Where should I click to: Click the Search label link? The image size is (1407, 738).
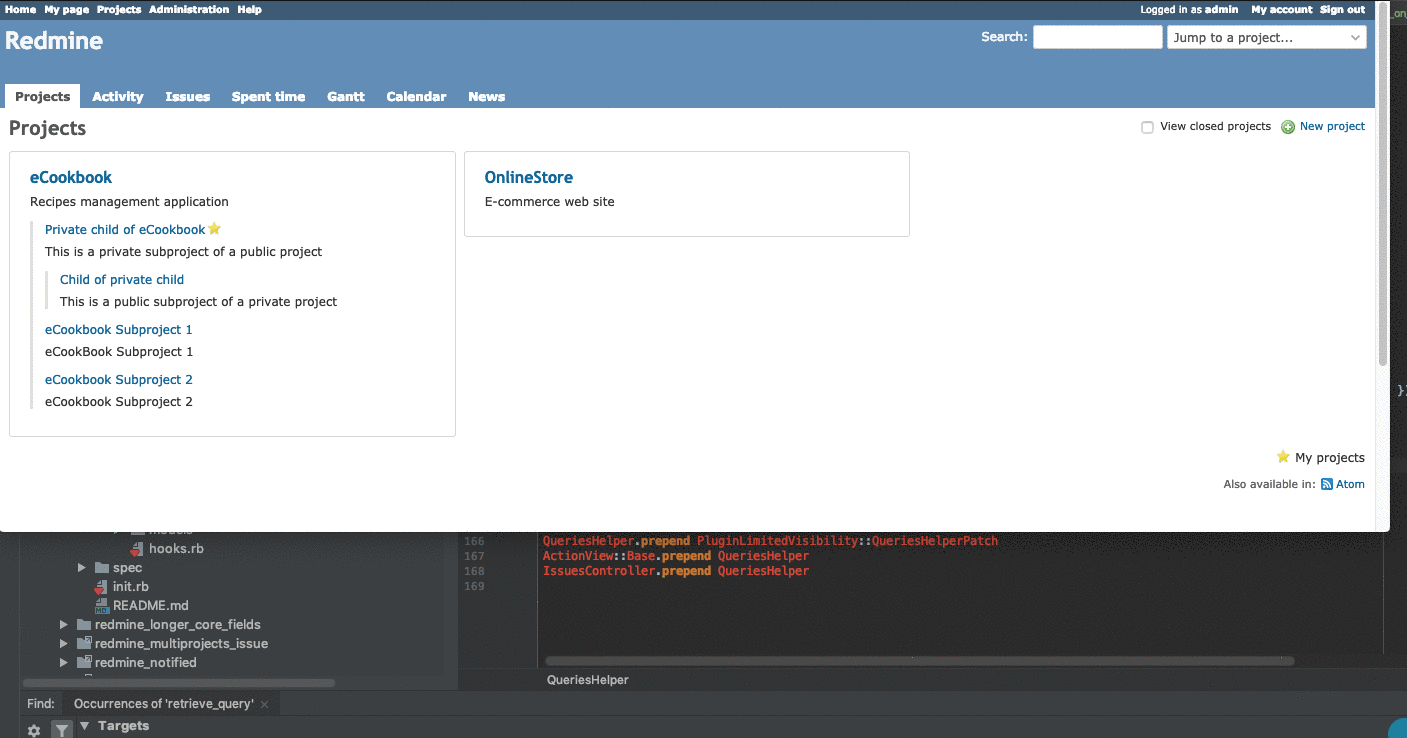click(1003, 37)
